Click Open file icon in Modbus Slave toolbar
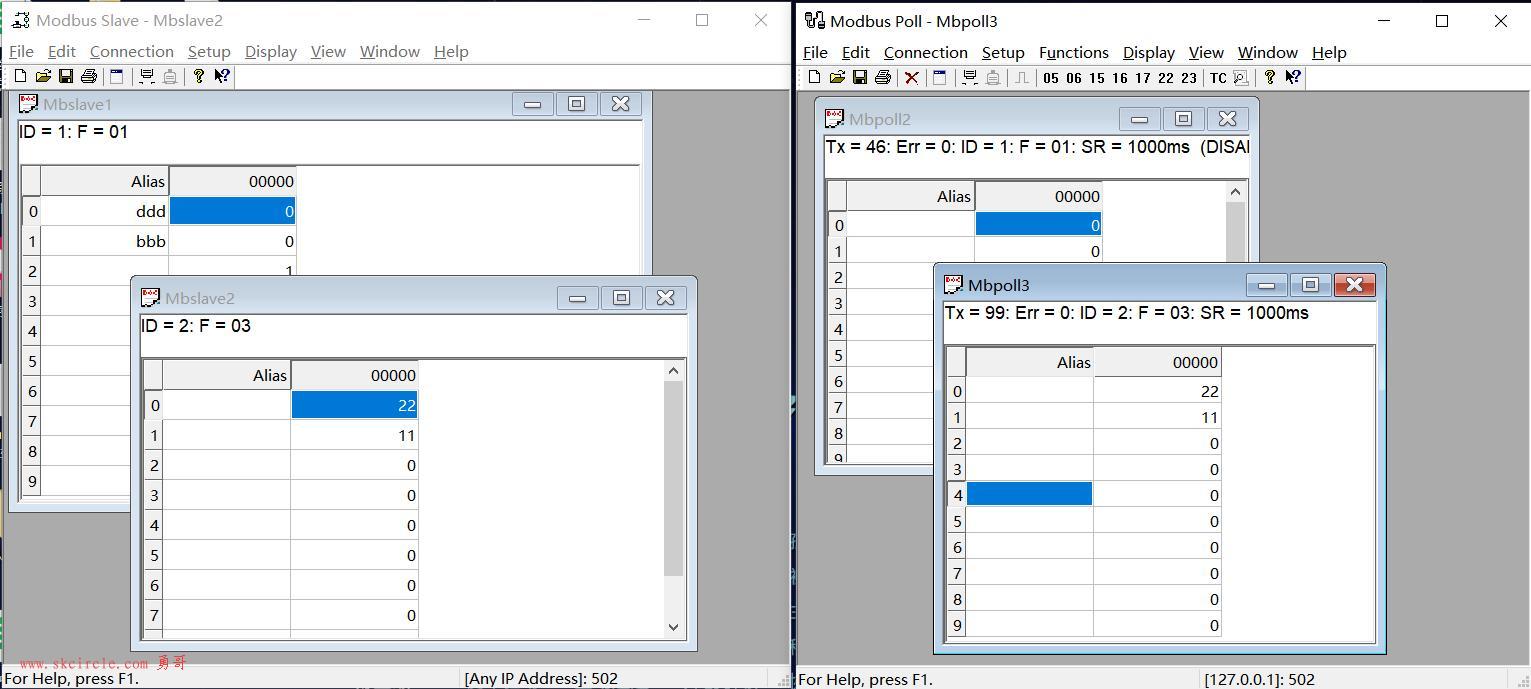The image size is (1531, 689). 43,76
